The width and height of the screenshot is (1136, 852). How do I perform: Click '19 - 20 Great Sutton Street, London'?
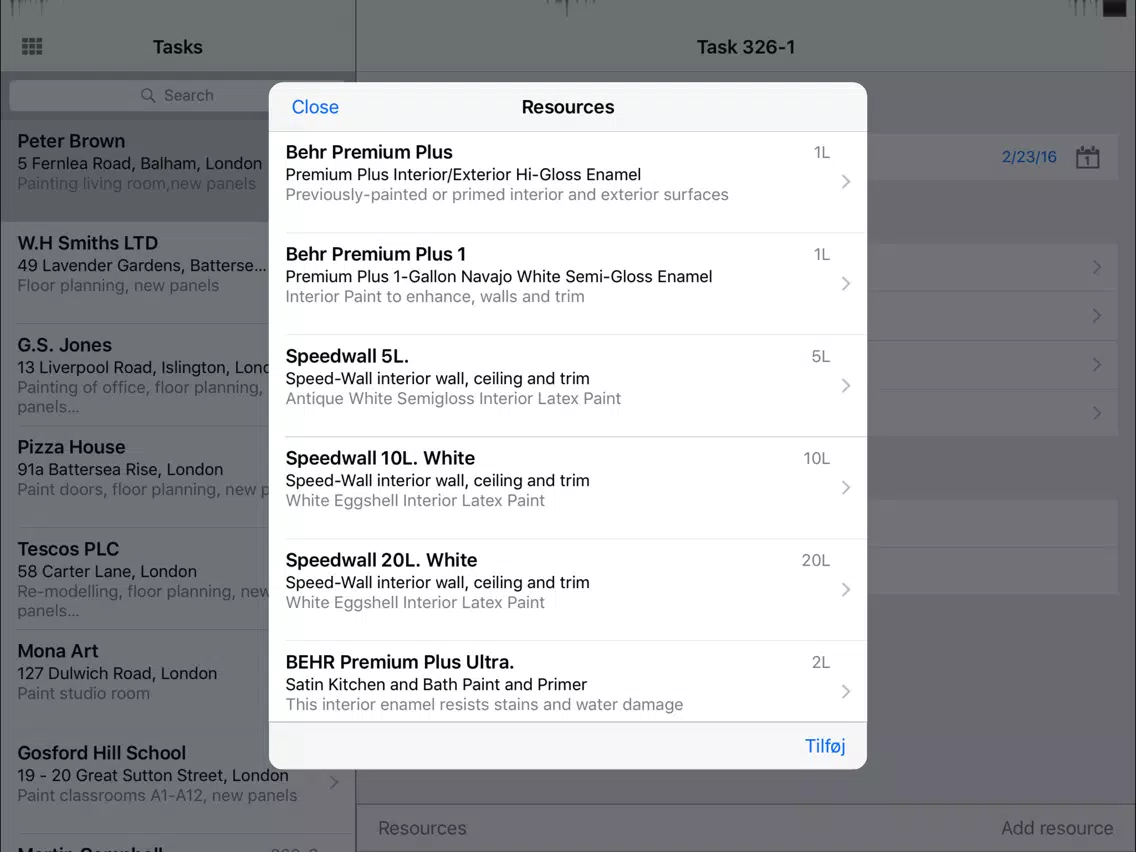coord(153,776)
